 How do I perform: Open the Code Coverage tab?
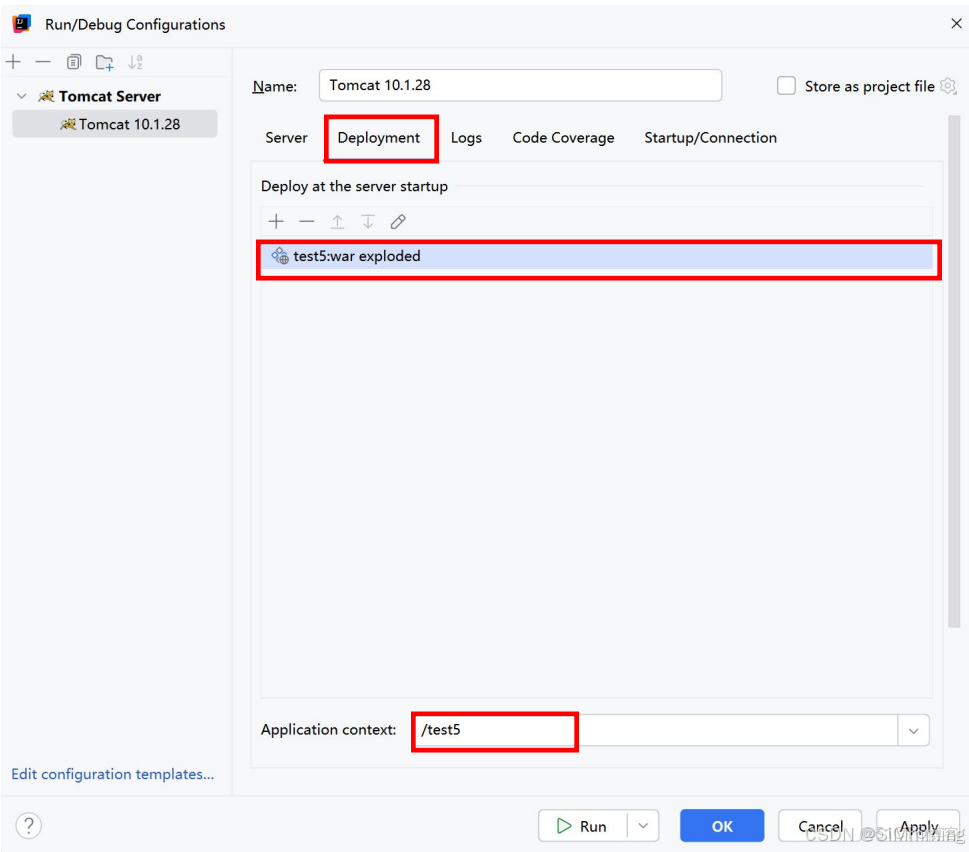[x=562, y=138]
